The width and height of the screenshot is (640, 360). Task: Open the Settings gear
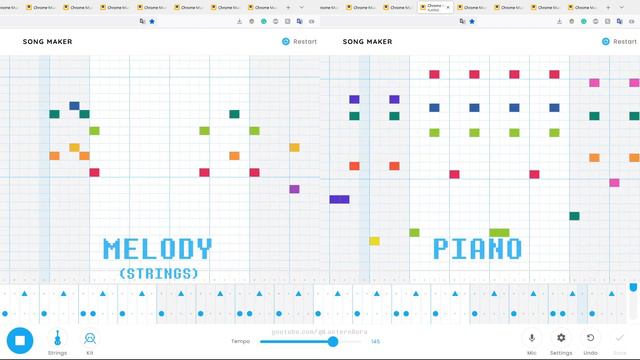[561, 342]
